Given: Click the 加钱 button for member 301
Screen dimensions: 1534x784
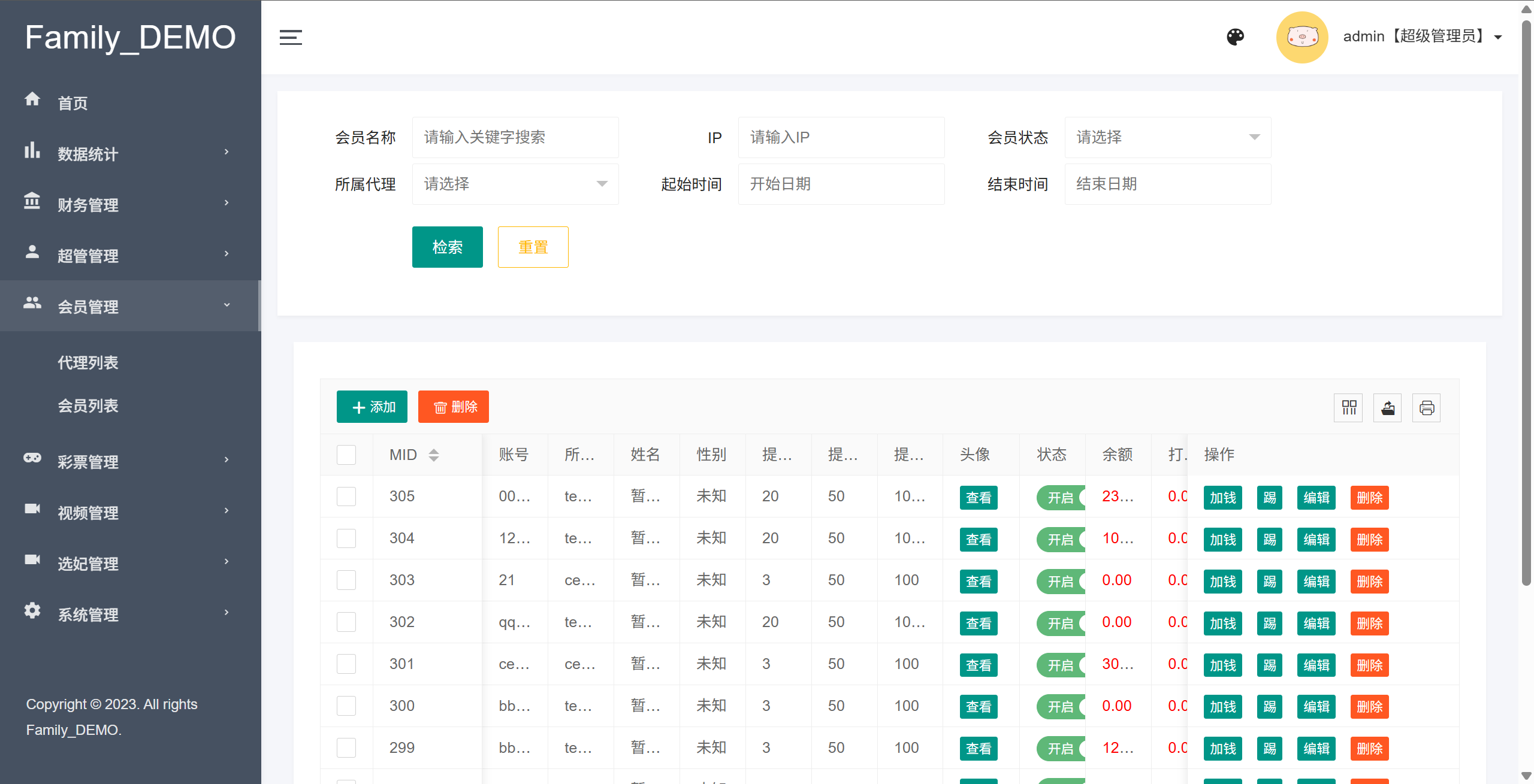Looking at the screenshot, I should [x=1222, y=665].
